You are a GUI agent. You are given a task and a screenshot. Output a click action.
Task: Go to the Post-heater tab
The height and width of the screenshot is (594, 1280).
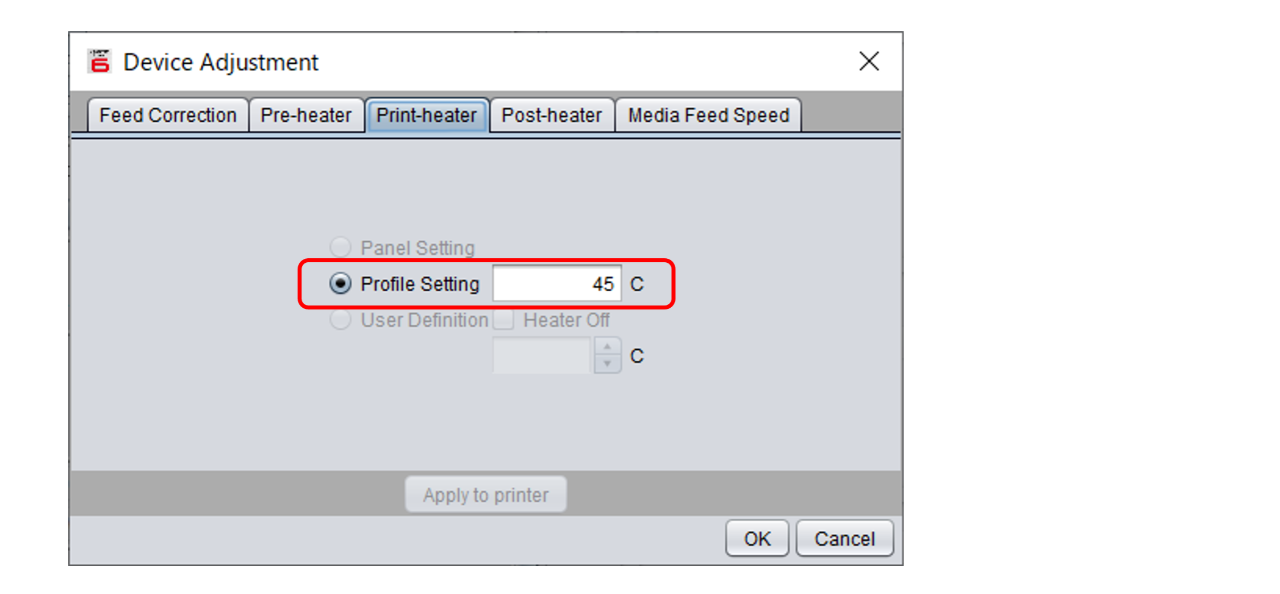pos(552,115)
